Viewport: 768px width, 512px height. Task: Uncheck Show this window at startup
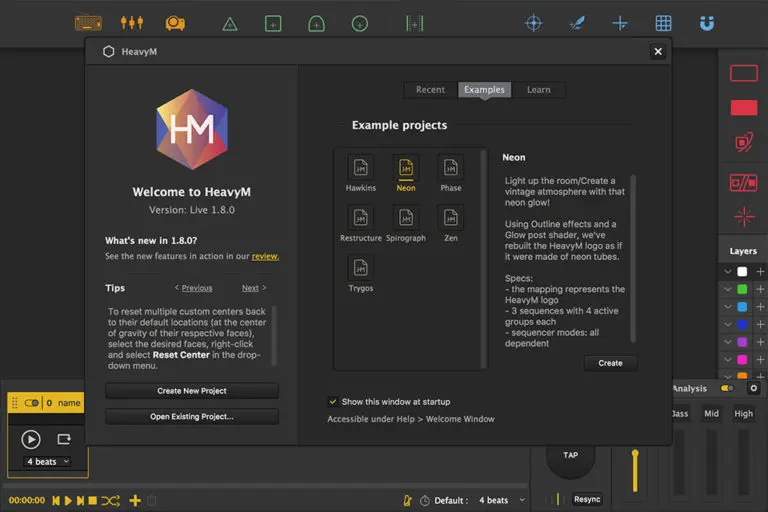333,401
